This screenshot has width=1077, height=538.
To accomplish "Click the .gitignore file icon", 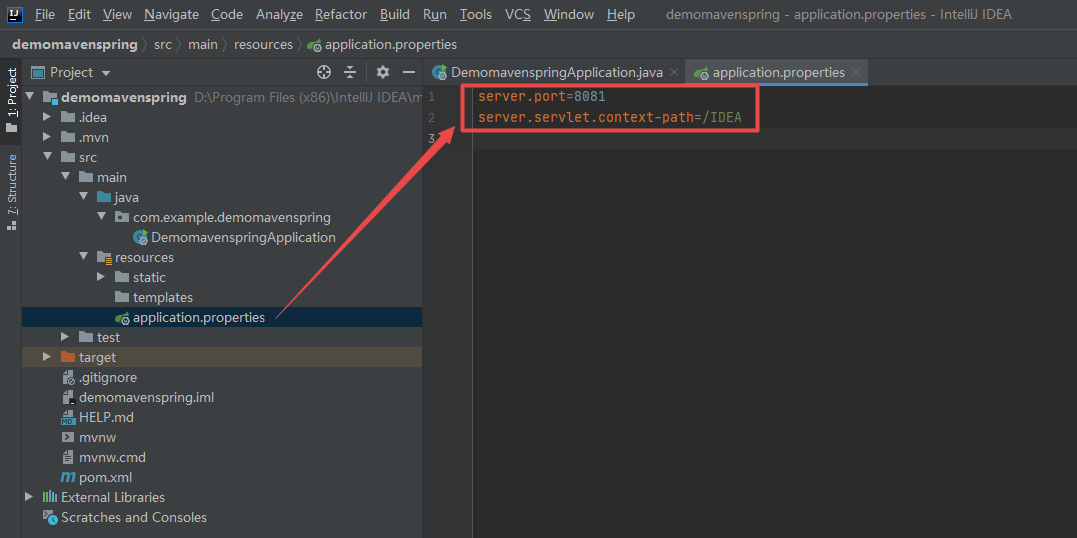I will click(x=68, y=377).
